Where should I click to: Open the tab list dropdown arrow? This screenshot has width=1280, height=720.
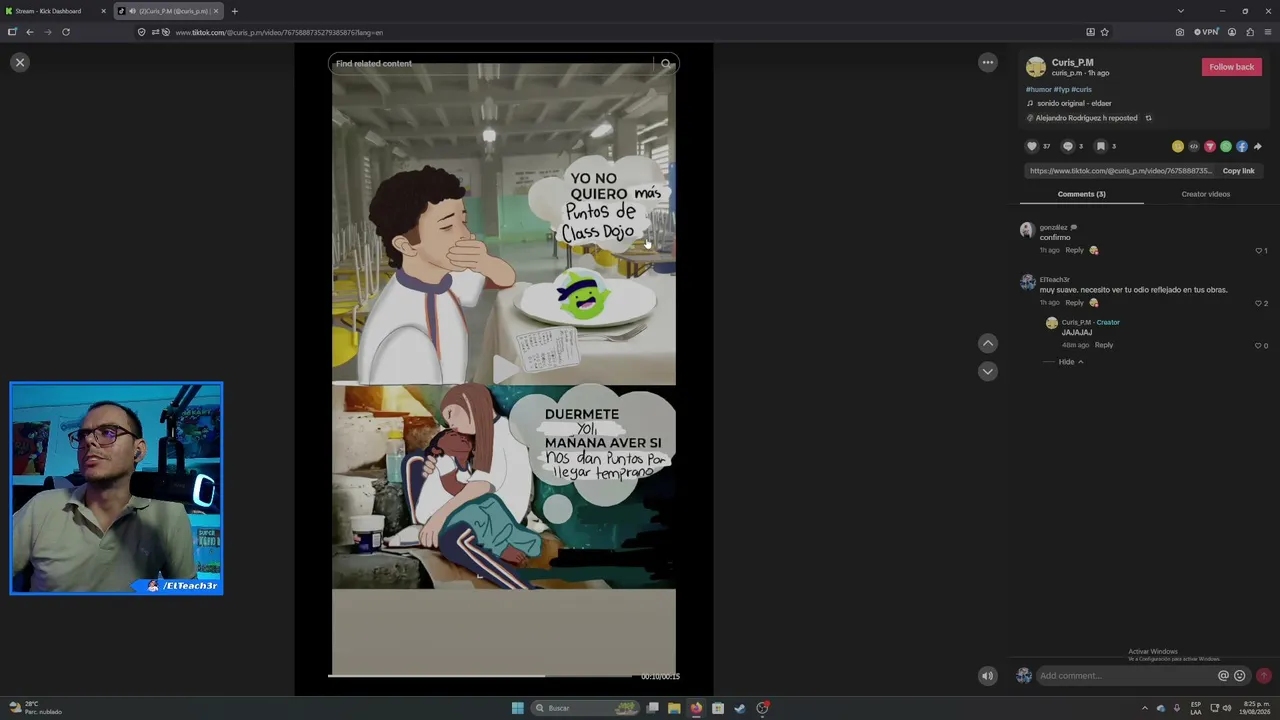point(1181,11)
